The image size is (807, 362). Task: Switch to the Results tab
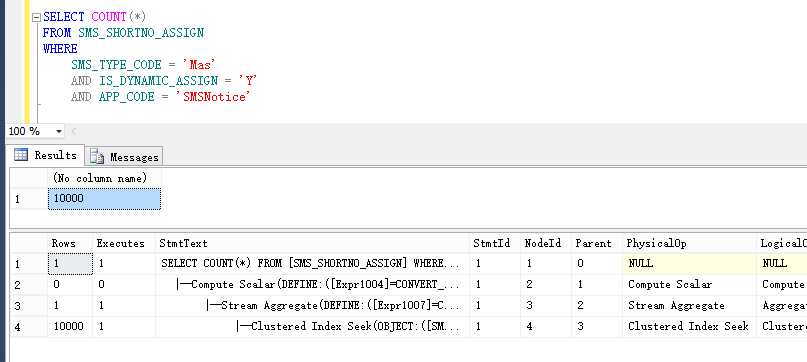pyautogui.click(x=46, y=155)
